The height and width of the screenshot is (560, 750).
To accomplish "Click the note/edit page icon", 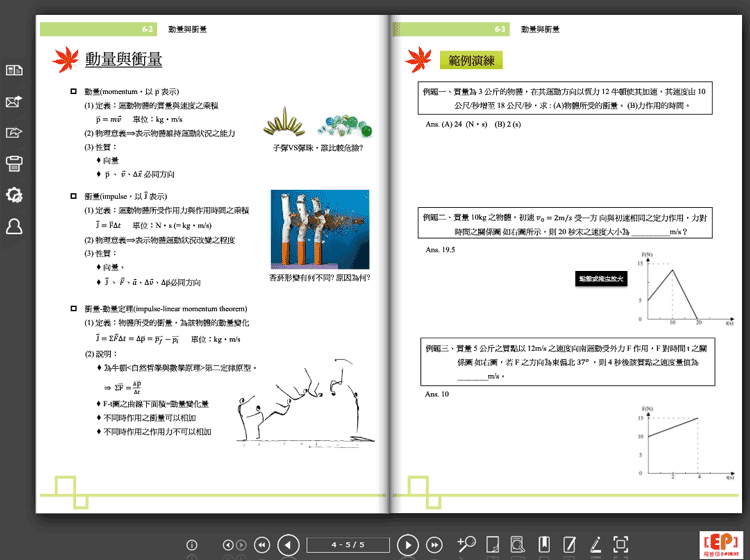I will 569,545.
